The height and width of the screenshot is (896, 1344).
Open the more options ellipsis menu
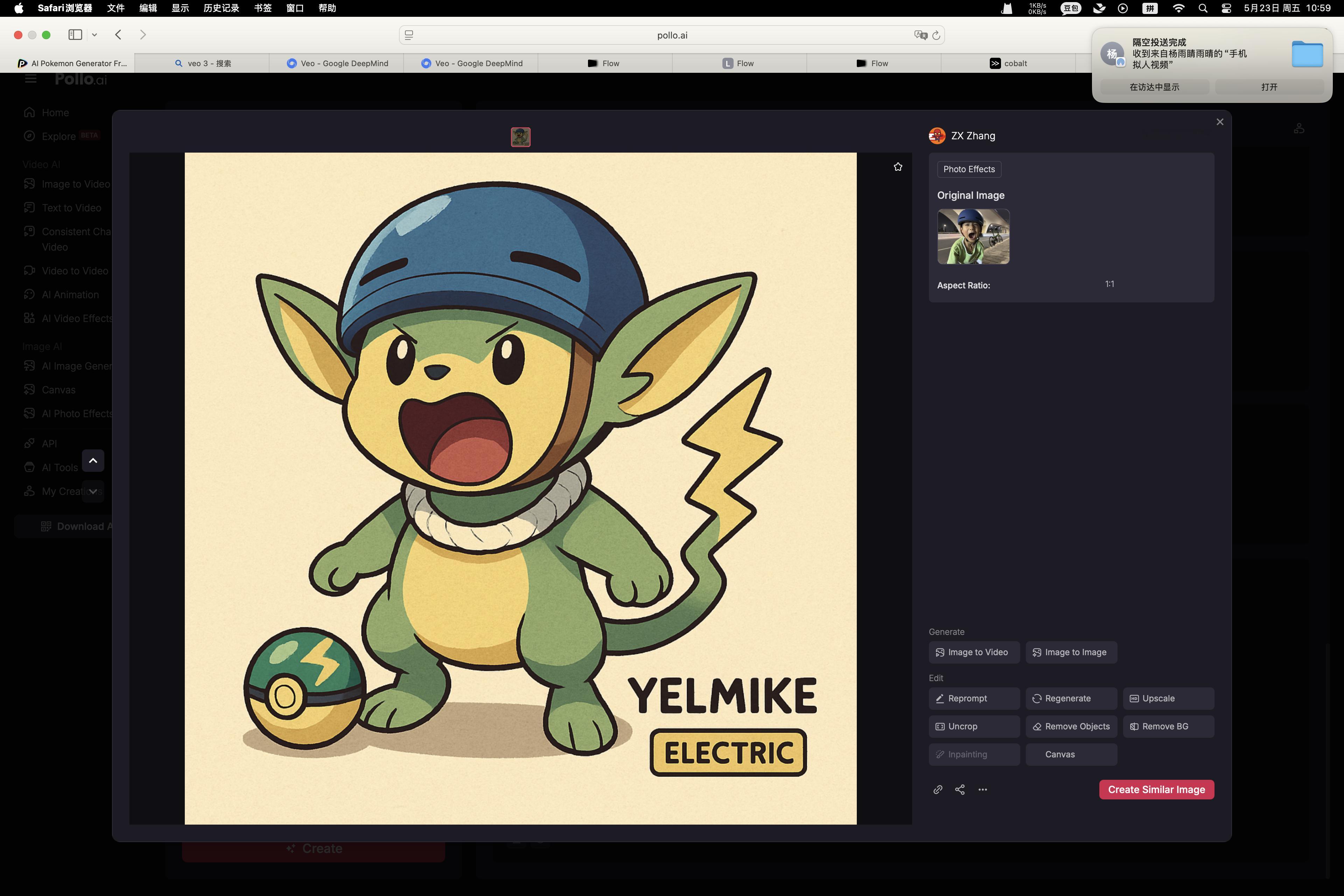982,789
